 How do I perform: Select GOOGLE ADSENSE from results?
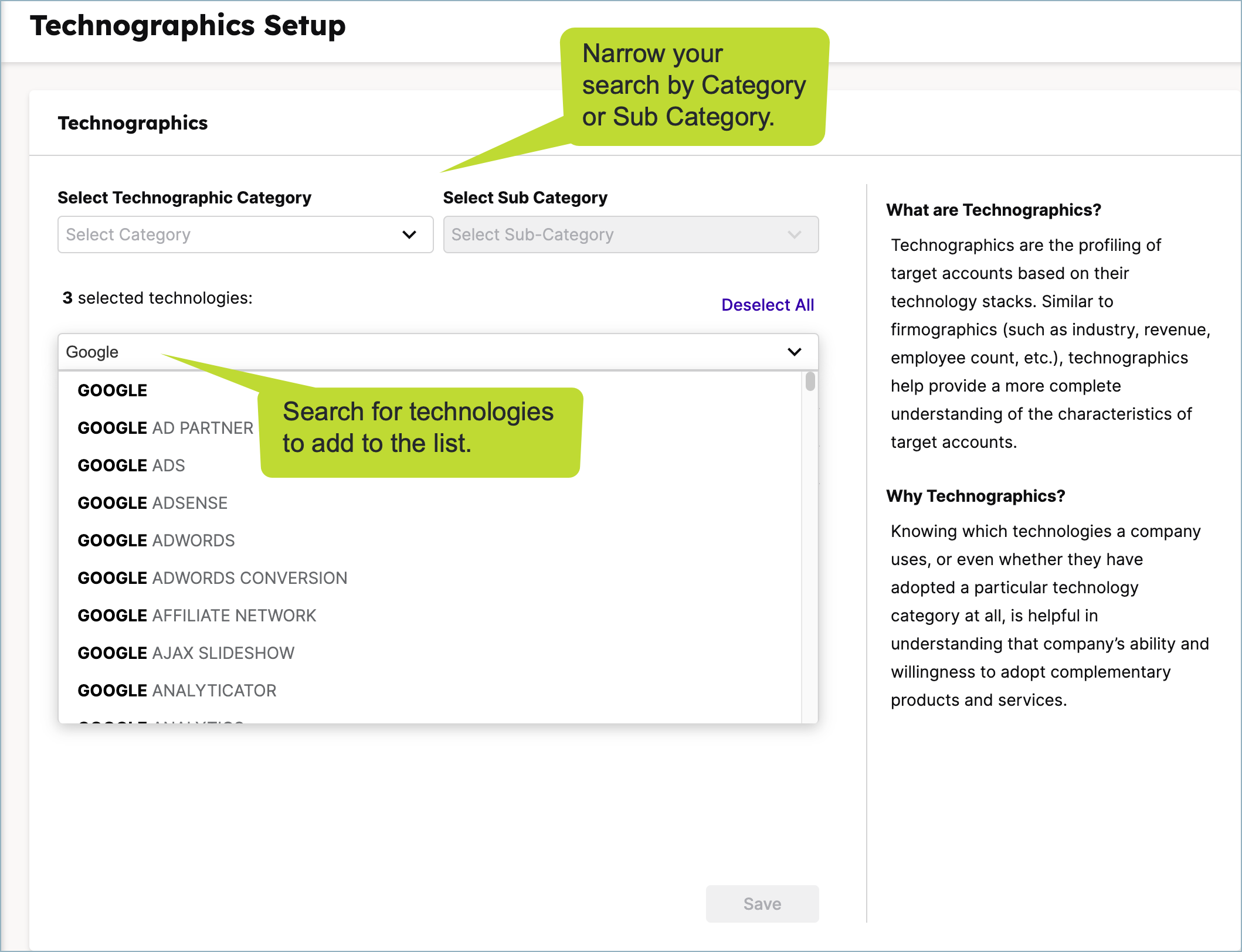point(152,502)
